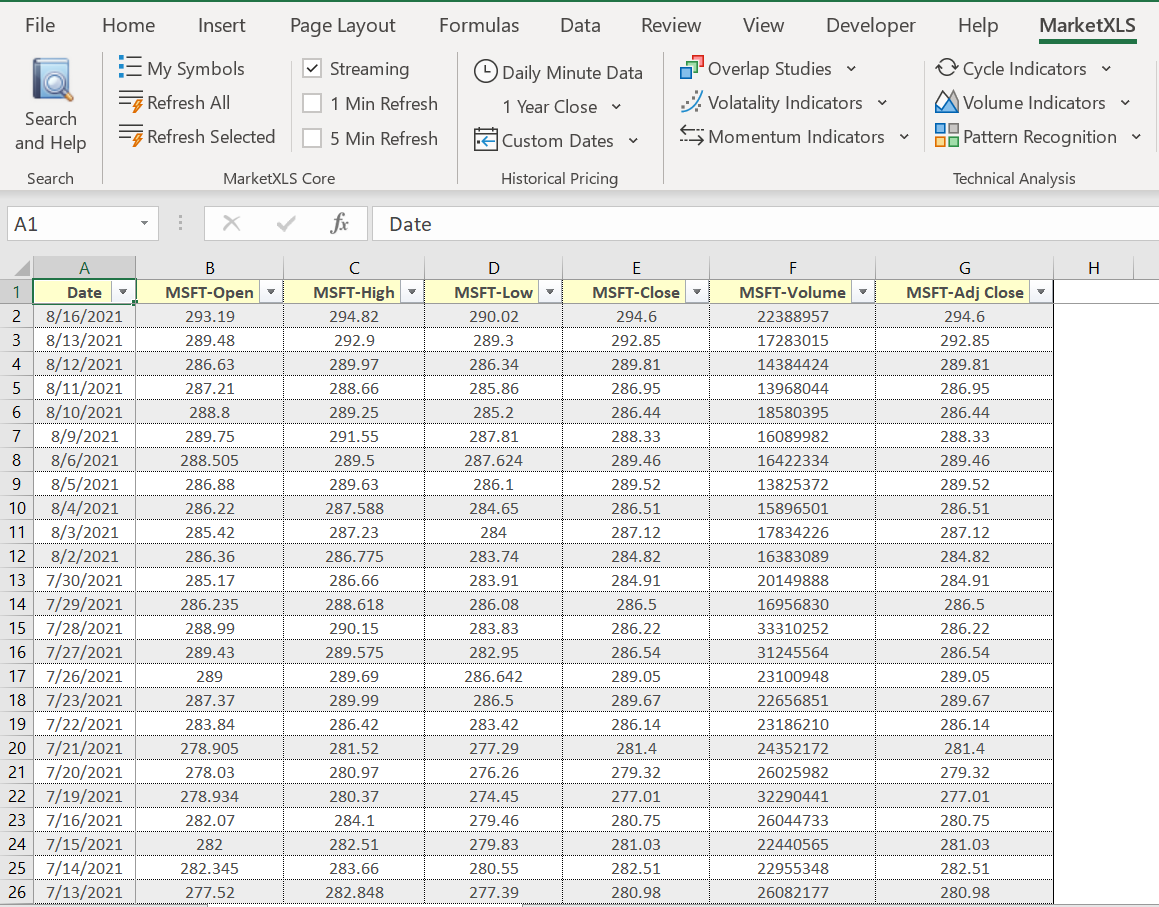Click the Select All corner triangle
Viewport: 1159px width, 907px height.
point(21,268)
